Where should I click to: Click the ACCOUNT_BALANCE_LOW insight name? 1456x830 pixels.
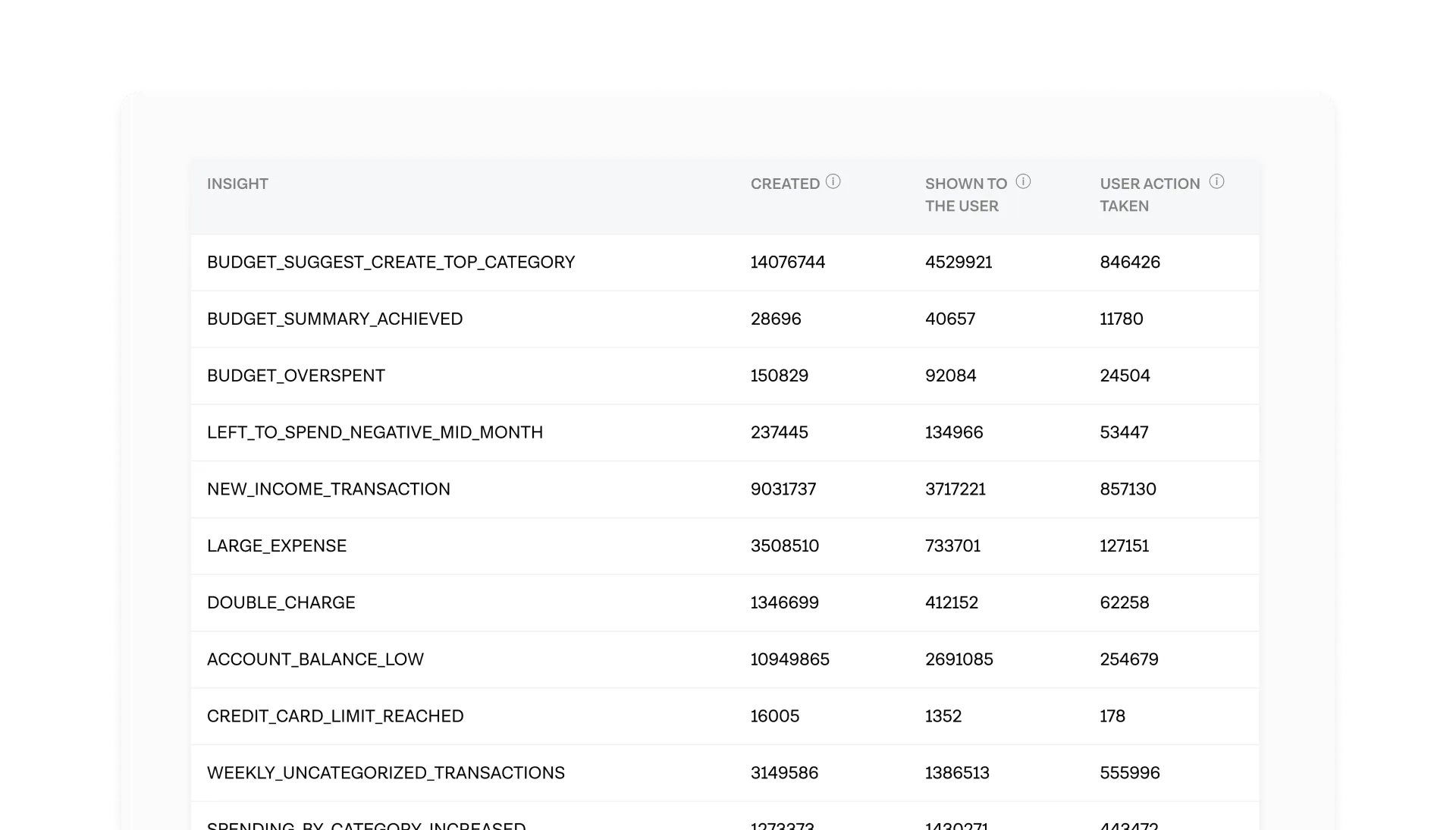click(315, 660)
